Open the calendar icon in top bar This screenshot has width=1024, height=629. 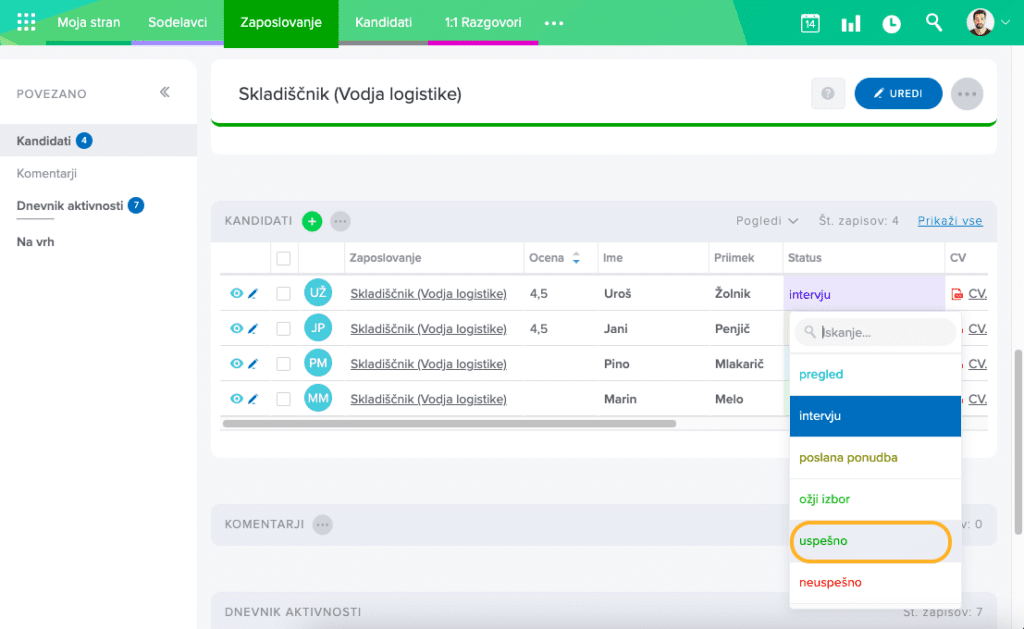810,23
